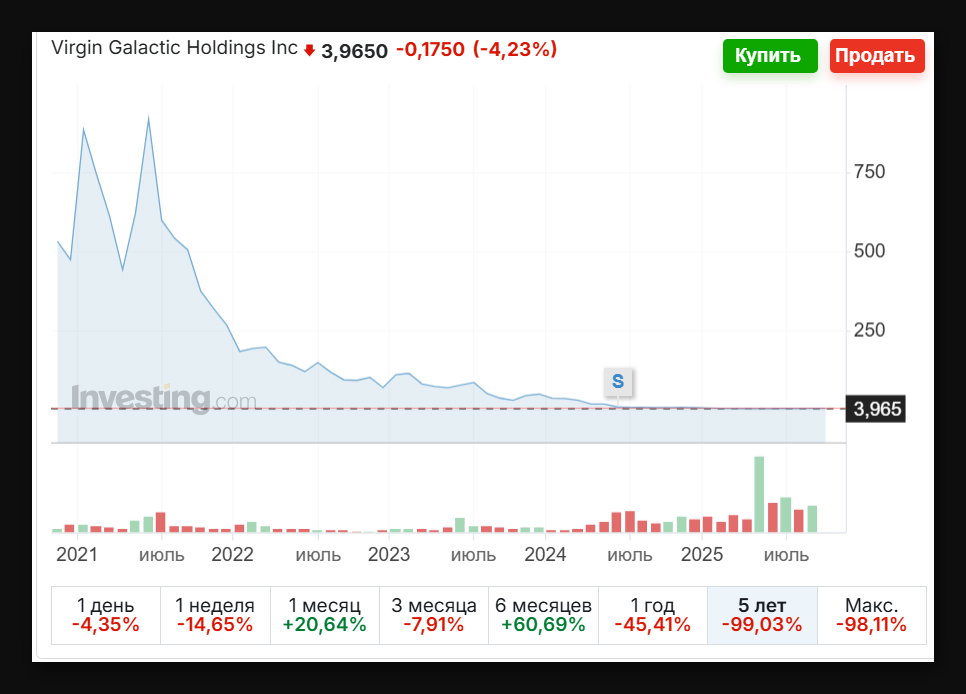The height and width of the screenshot is (694, 966).
Task: Click the 500 price axis label
Action: click(869, 251)
